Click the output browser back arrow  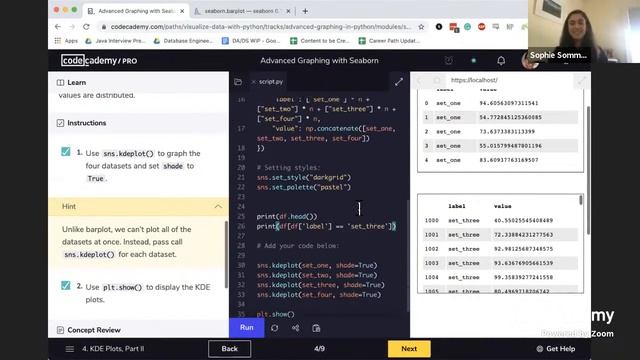[x=420, y=80]
